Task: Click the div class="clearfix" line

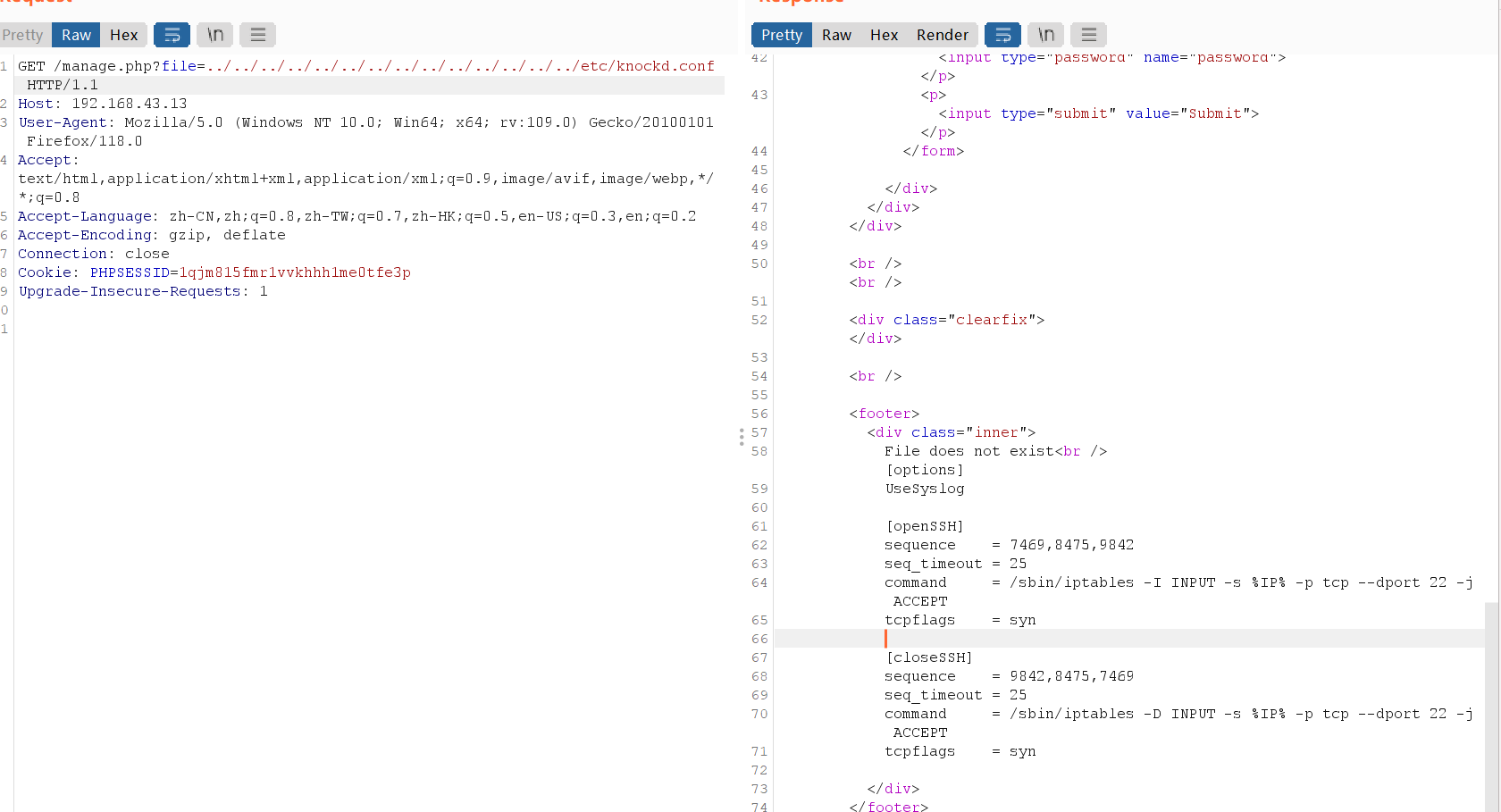Action: (947, 320)
